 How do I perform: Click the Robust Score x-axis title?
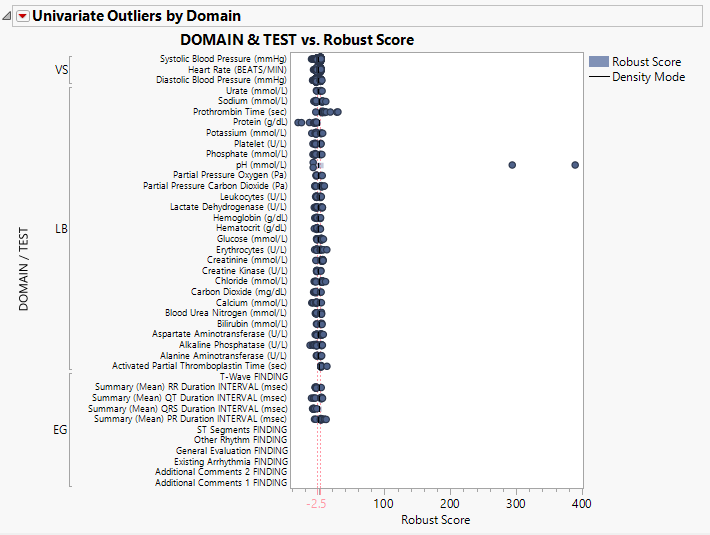pos(435,520)
